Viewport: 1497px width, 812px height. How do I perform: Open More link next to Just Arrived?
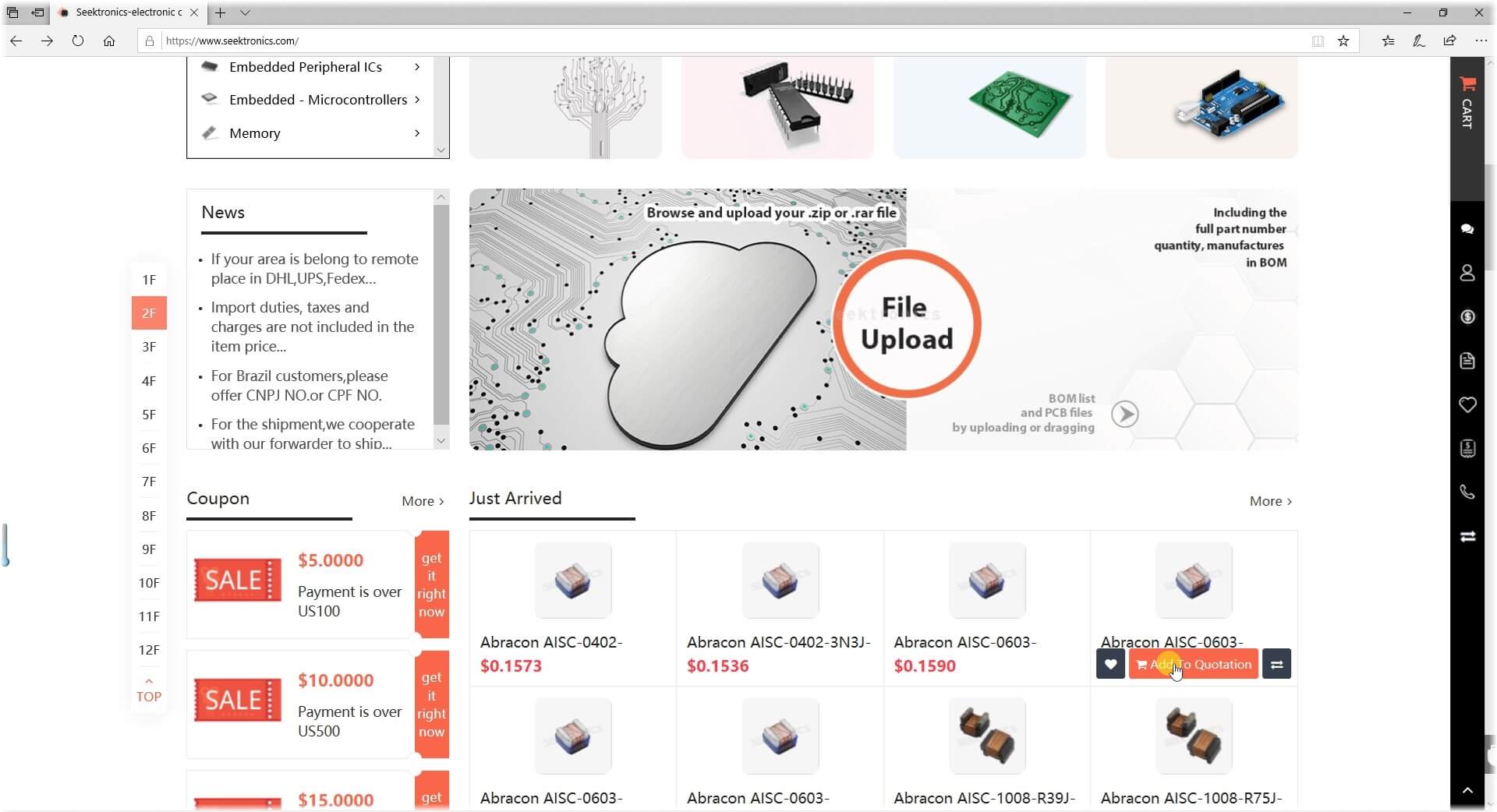(x=1270, y=501)
